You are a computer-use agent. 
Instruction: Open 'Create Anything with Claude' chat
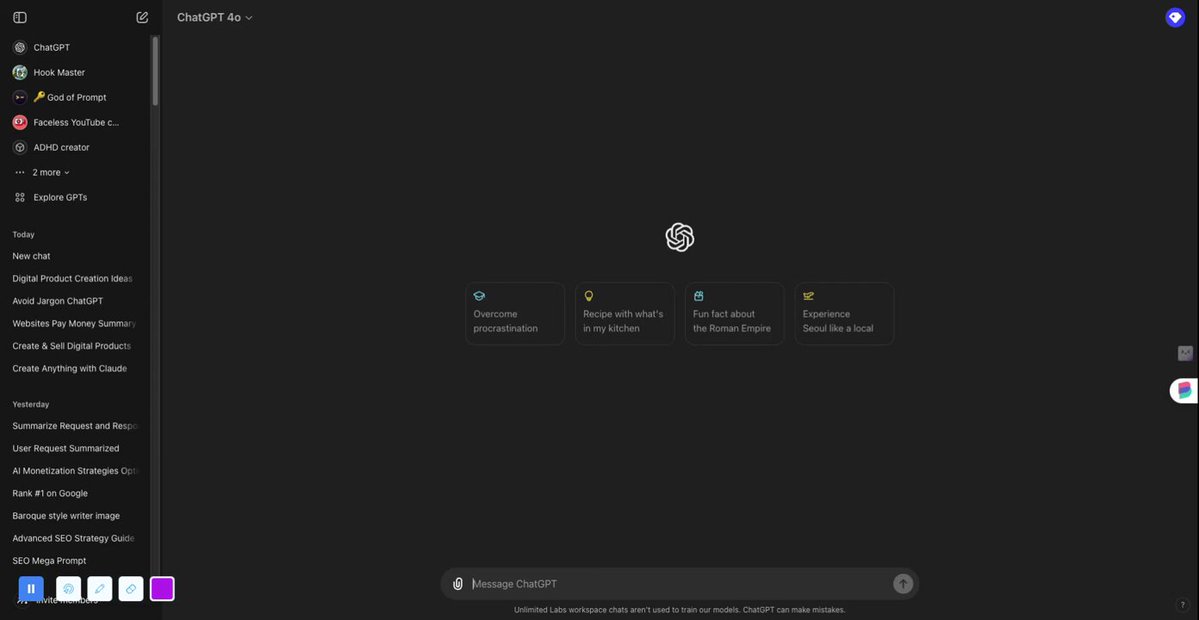point(70,368)
